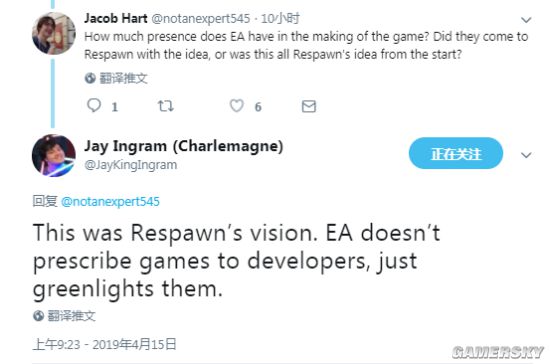This screenshot has height=364, width=550.
Task: Retweet Jacob Hart's question
Action: [x=166, y=106]
